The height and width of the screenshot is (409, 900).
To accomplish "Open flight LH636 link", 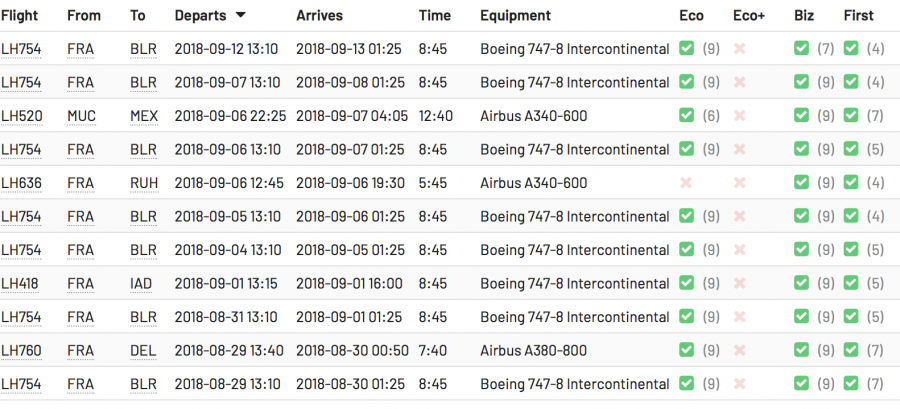I will [21, 183].
